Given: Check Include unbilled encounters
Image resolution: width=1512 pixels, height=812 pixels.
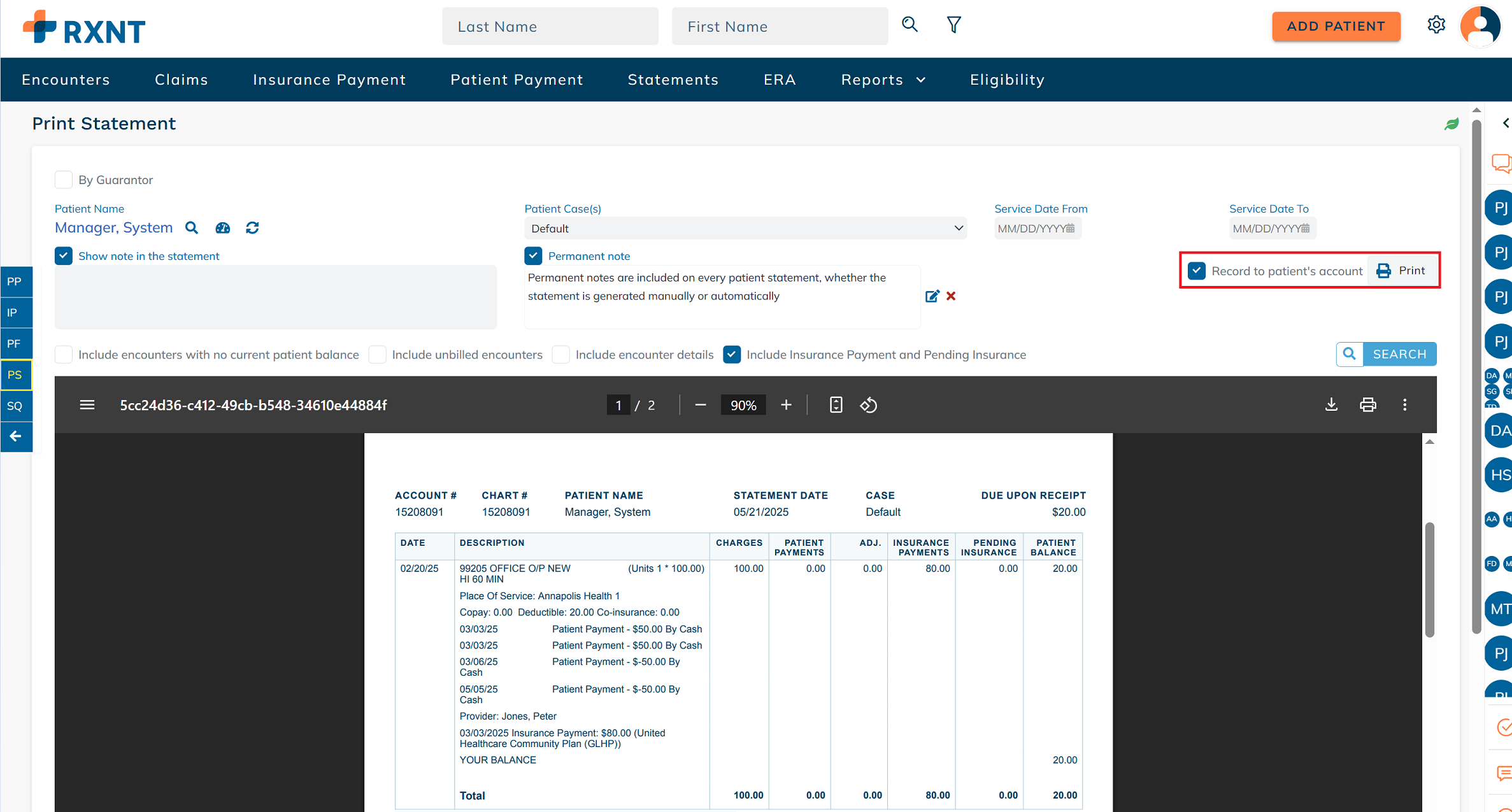Looking at the screenshot, I should 378,355.
